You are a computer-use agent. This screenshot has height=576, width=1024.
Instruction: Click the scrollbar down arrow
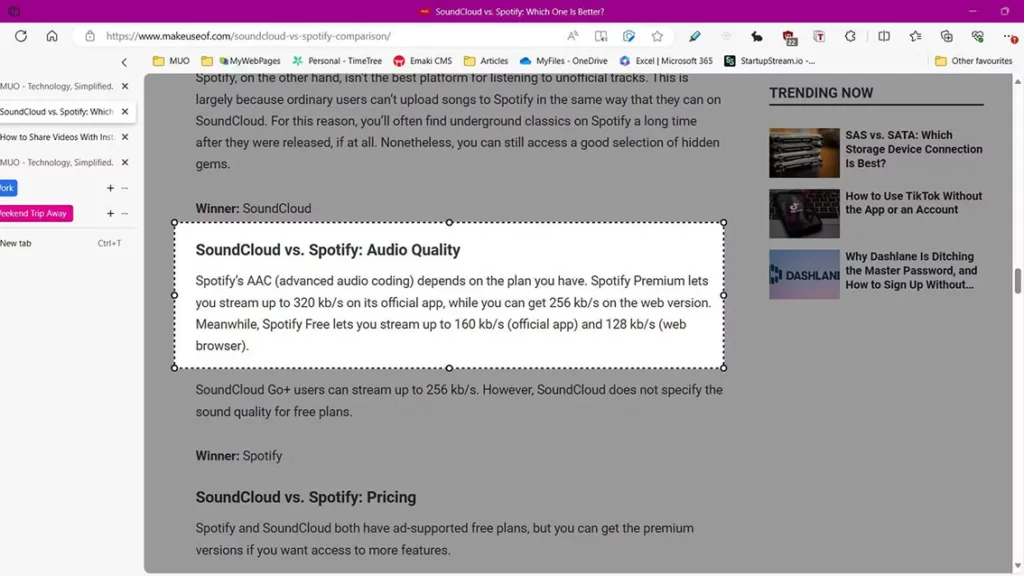(1017, 566)
